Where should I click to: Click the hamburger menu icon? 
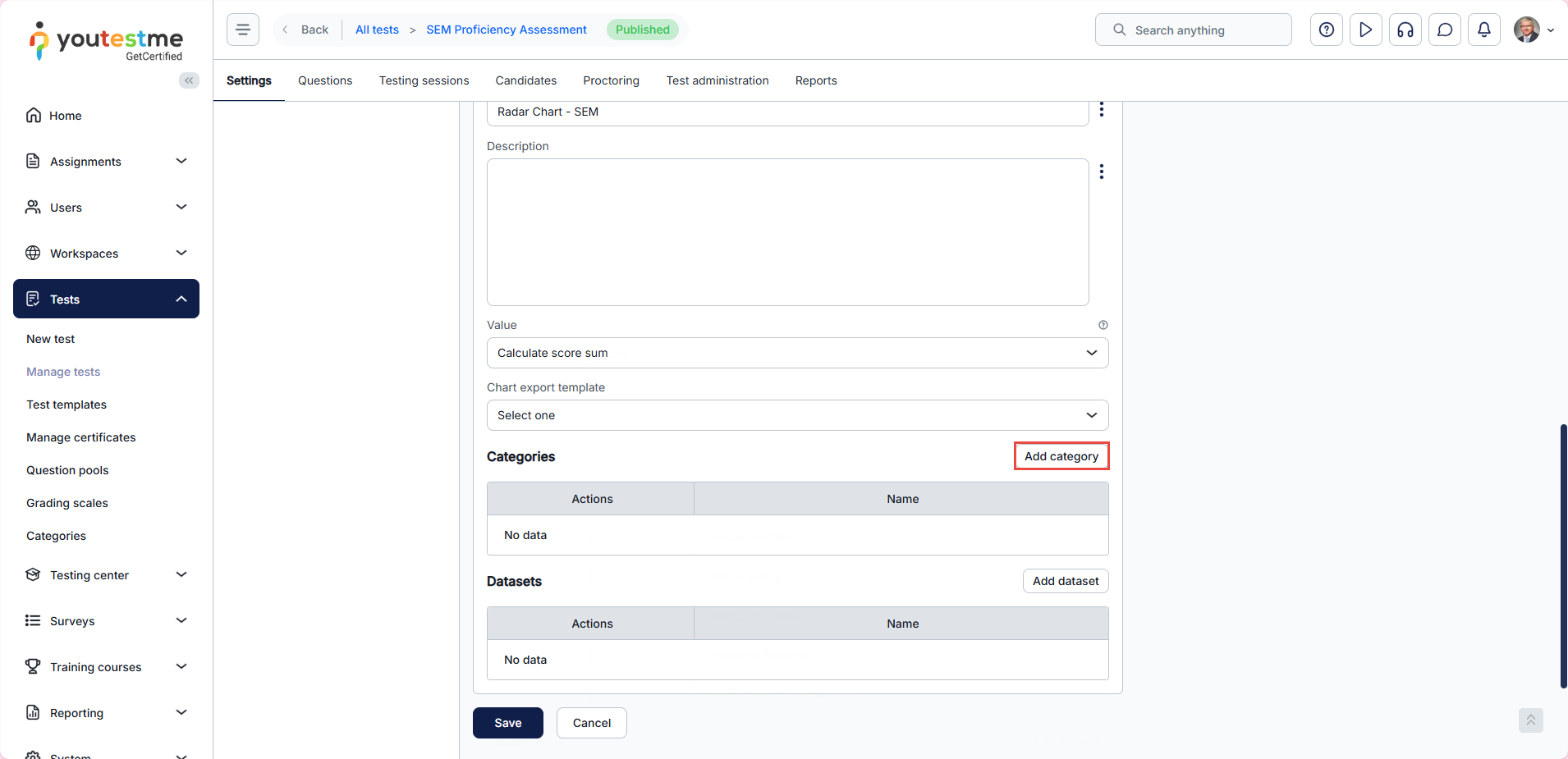tap(243, 30)
